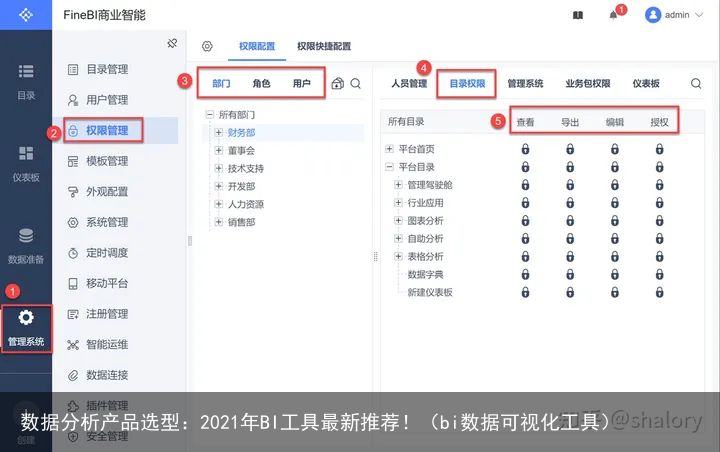This screenshot has height=452, width=720.
Task: Expand the 开发部 department node
Action: pos(219,186)
